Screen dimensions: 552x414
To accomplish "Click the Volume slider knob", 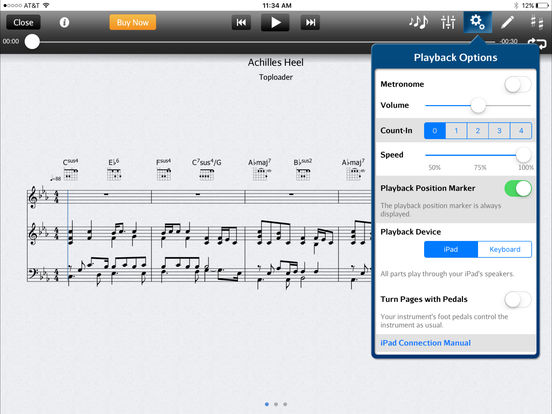I will coord(478,105).
